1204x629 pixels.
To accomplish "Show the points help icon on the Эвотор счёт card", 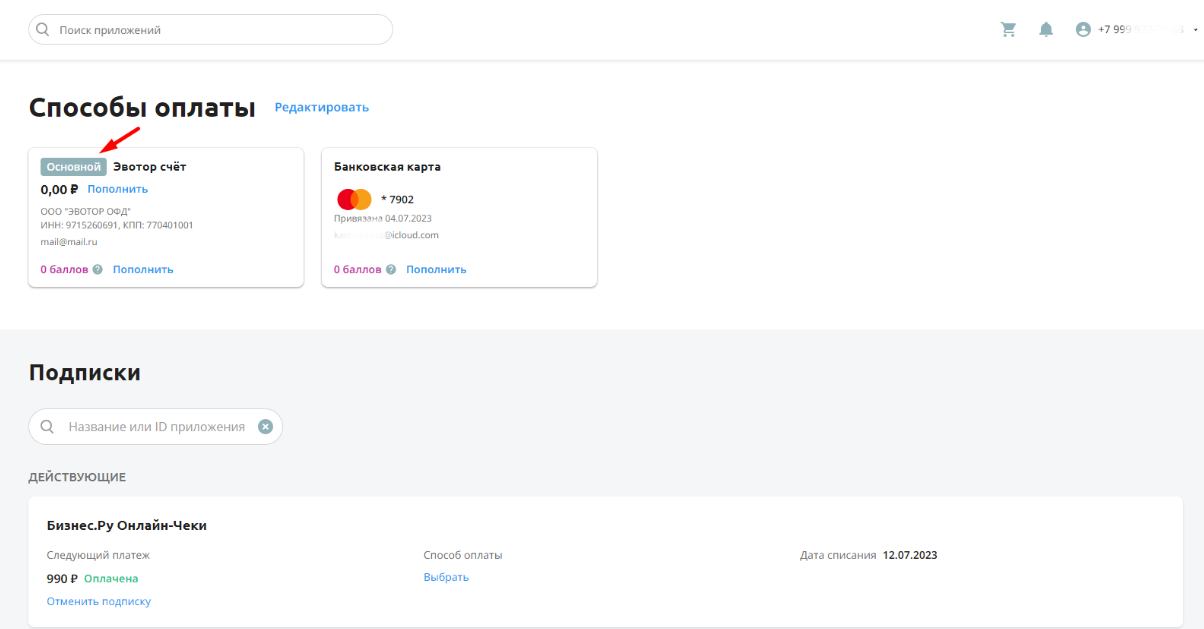I will [98, 269].
